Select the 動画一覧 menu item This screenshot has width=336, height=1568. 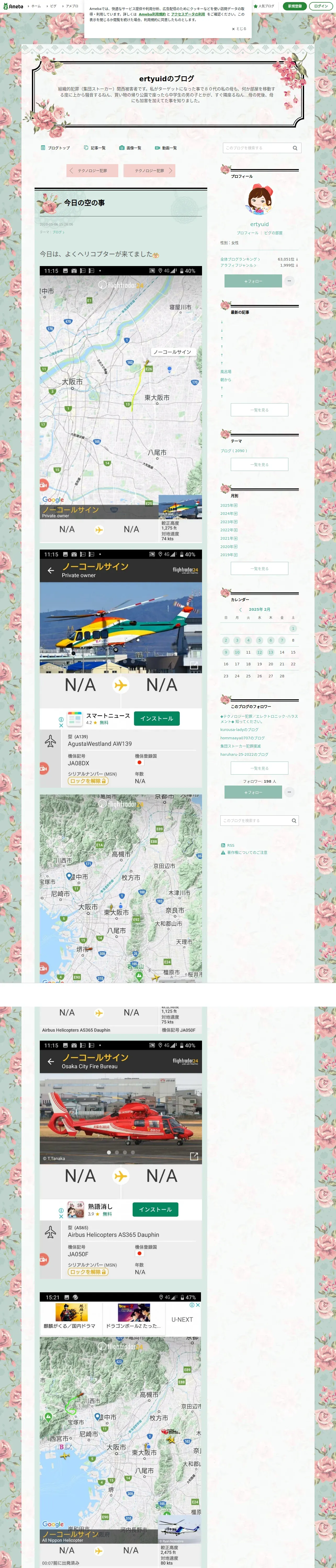166,148
